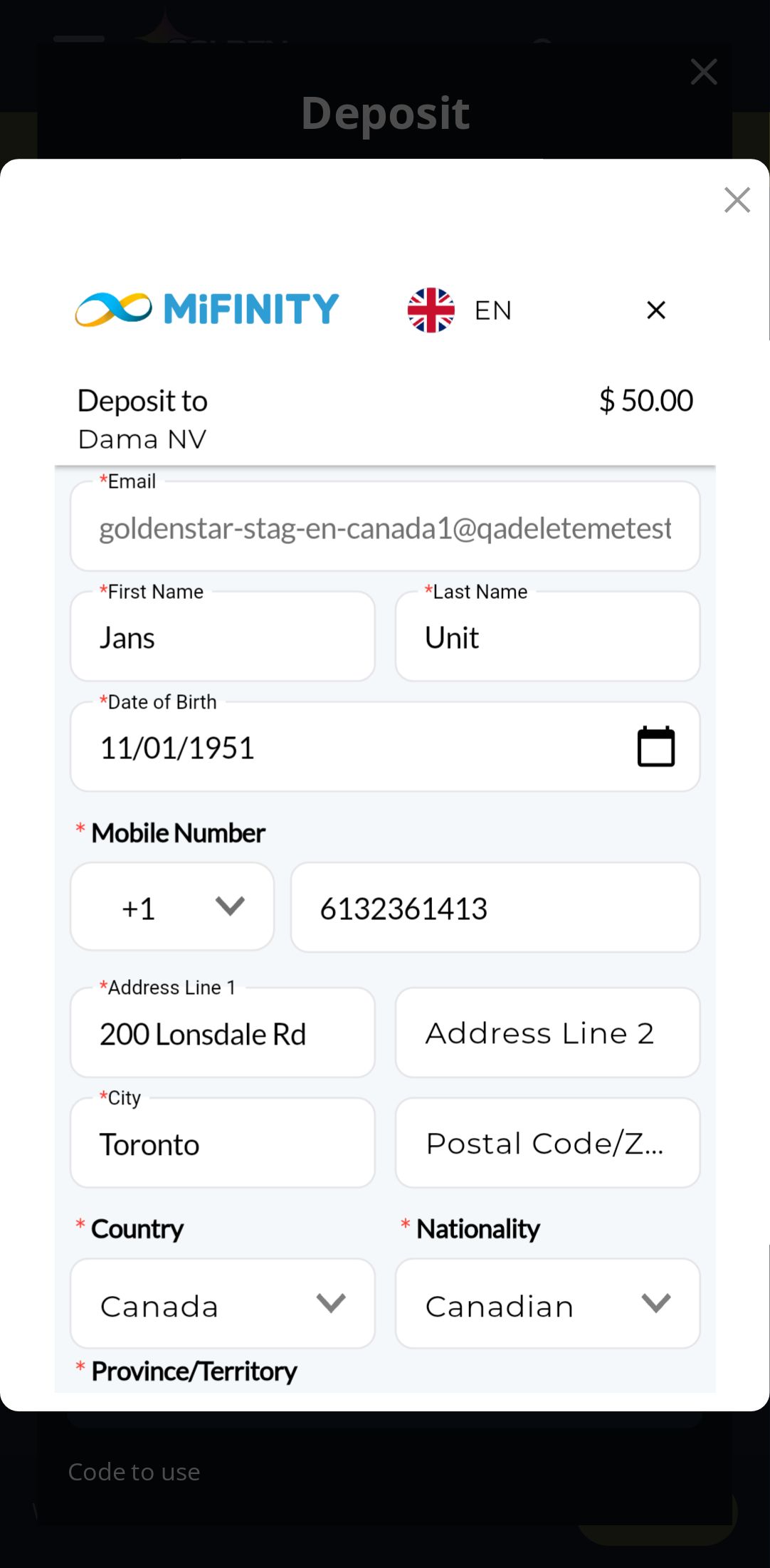This screenshot has width=770, height=1568.
Task: Expand the +1 country code dropdown
Action: coord(172,907)
